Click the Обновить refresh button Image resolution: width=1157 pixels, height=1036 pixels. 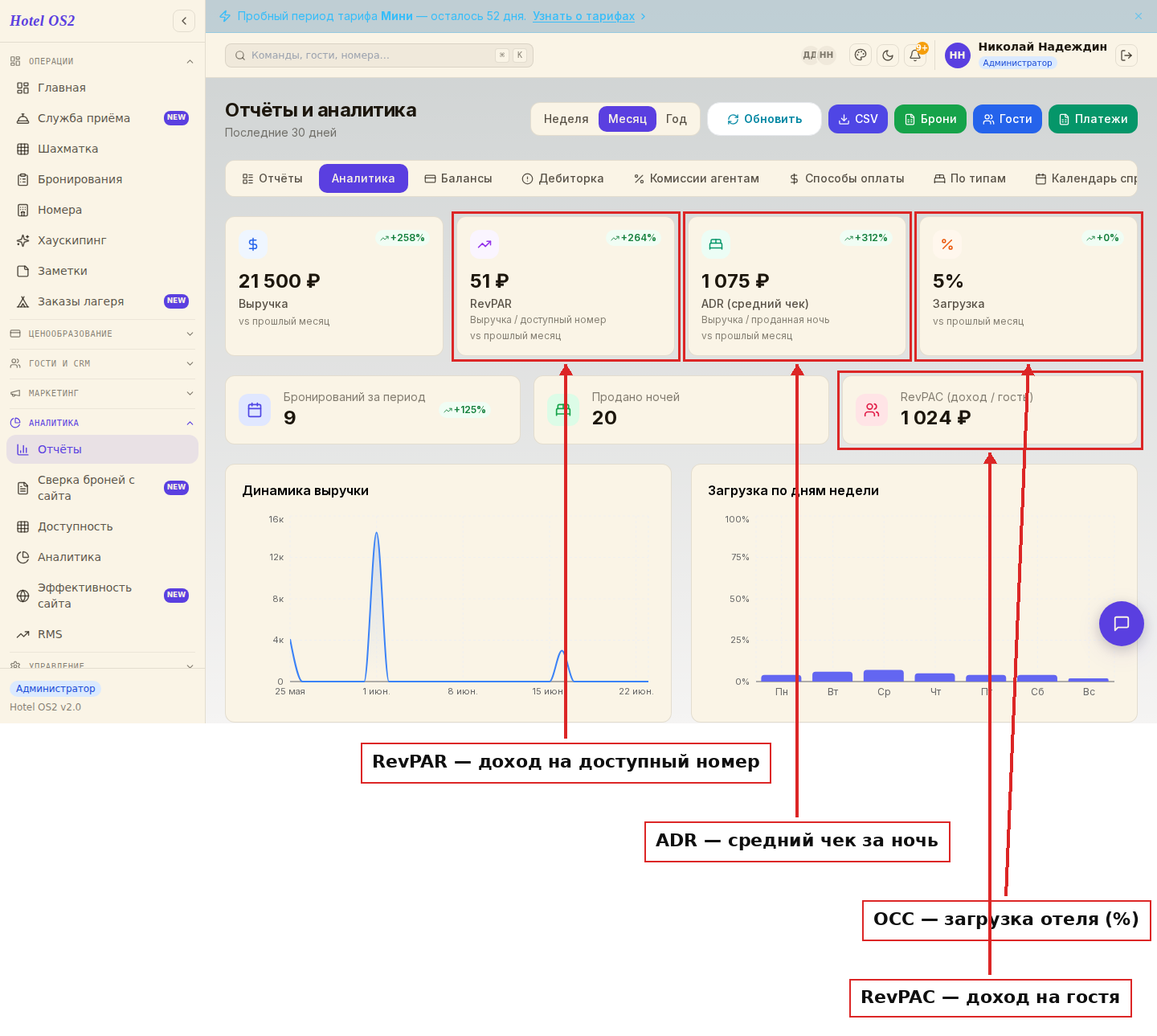[764, 119]
